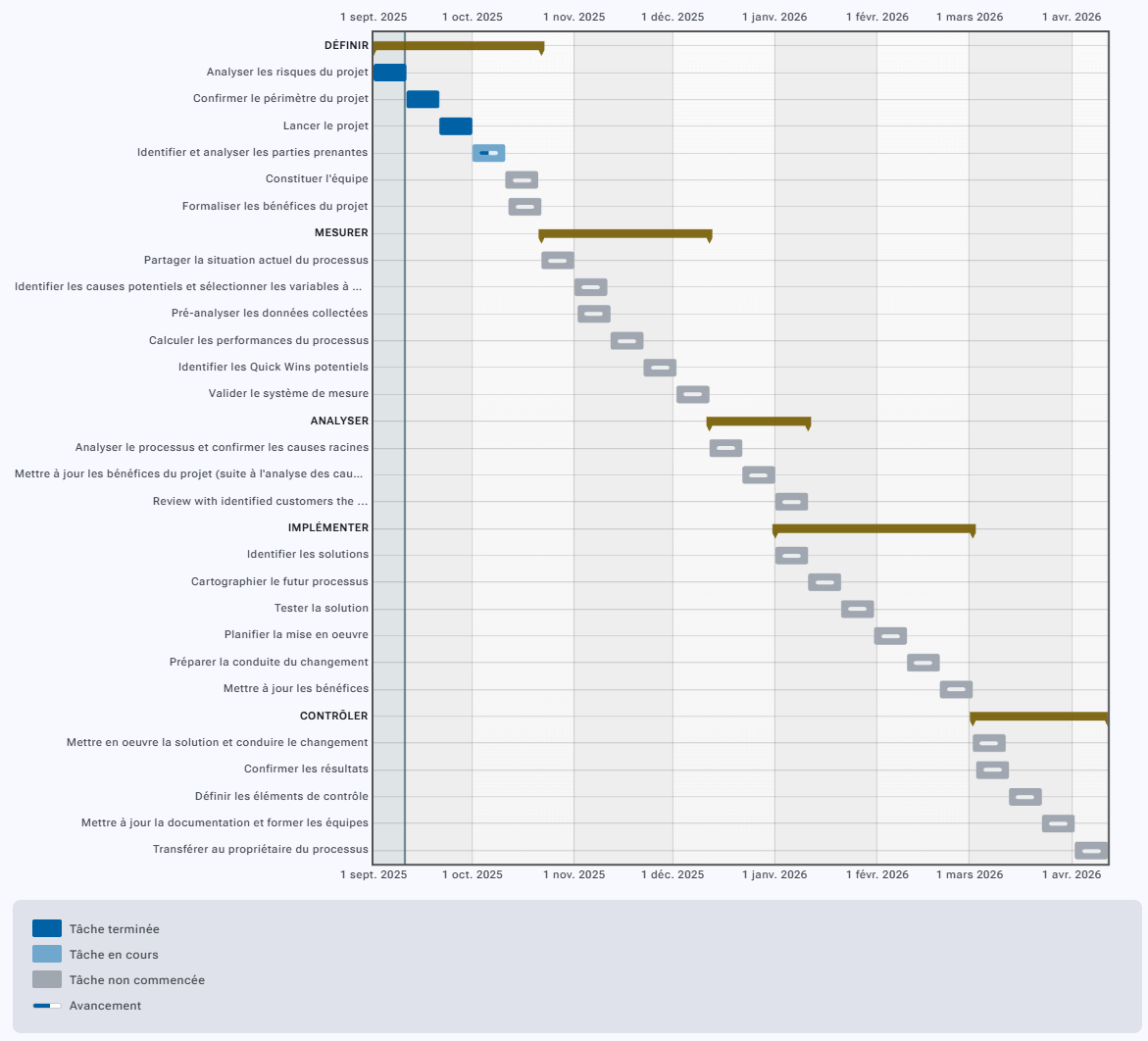
Task: Click the "Analyser les risques du projet" task bar
Action: click(x=389, y=73)
